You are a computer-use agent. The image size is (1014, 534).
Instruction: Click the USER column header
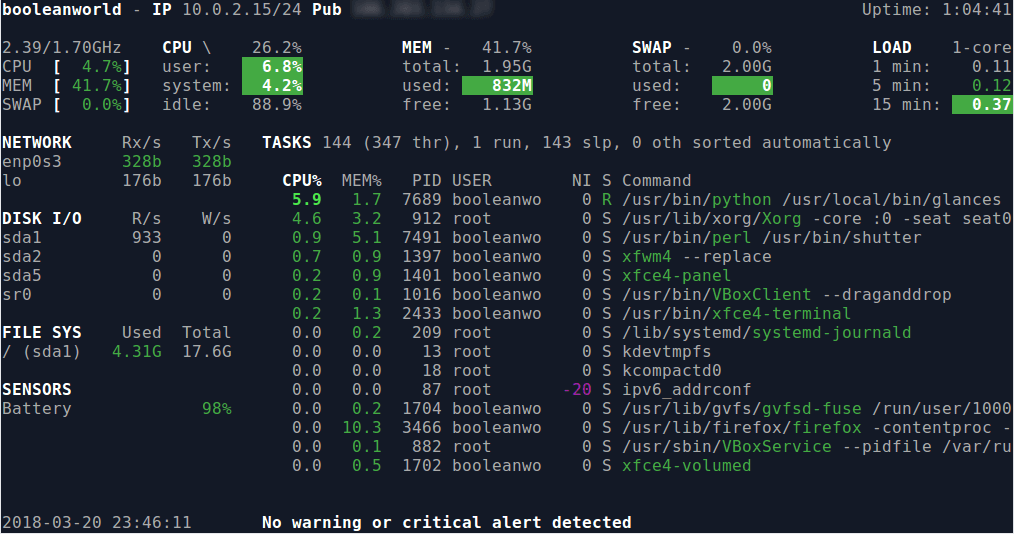pos(472,180)
